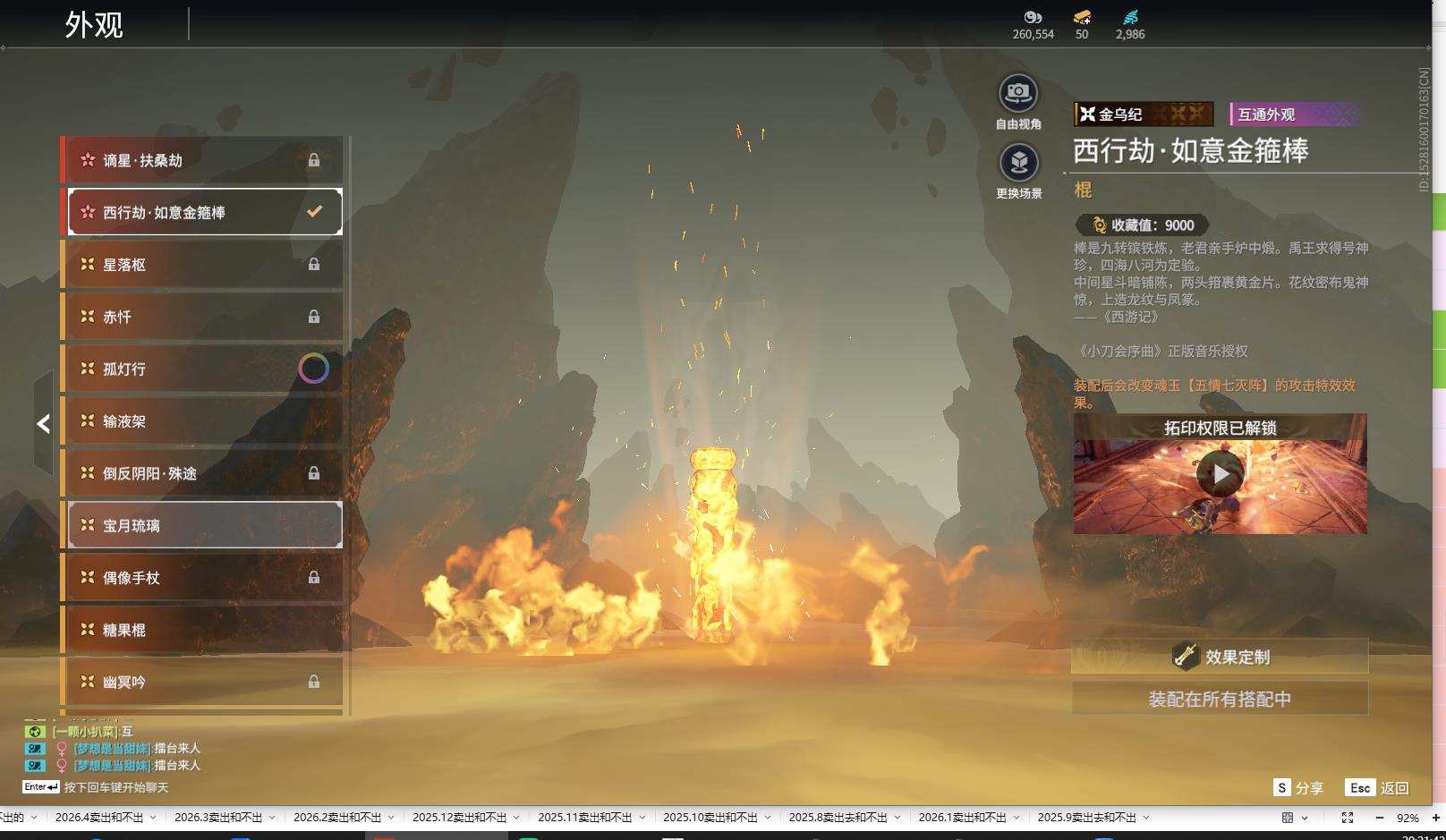Switch to the 2025.12卖出和不出 sheet tab

click(x=460, y=818)
